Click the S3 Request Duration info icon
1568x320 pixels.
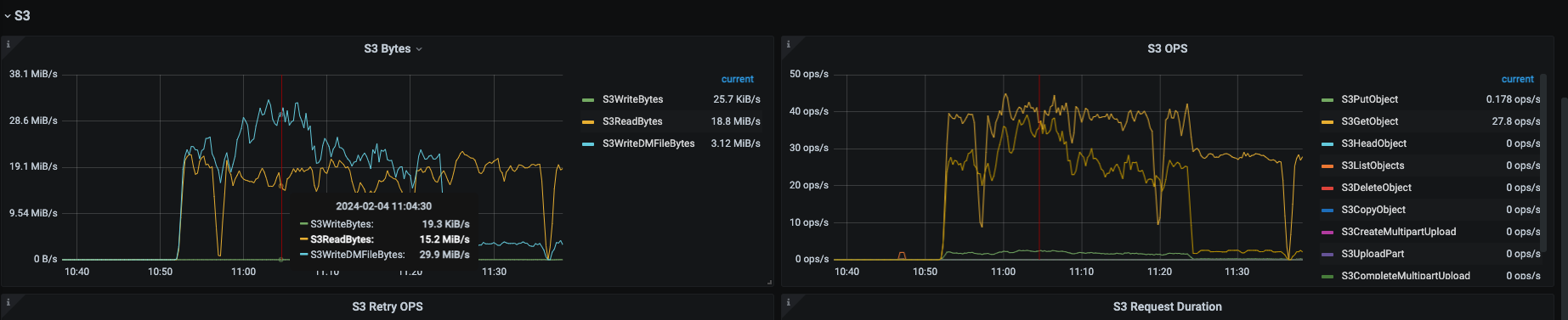tap(788, 302)
